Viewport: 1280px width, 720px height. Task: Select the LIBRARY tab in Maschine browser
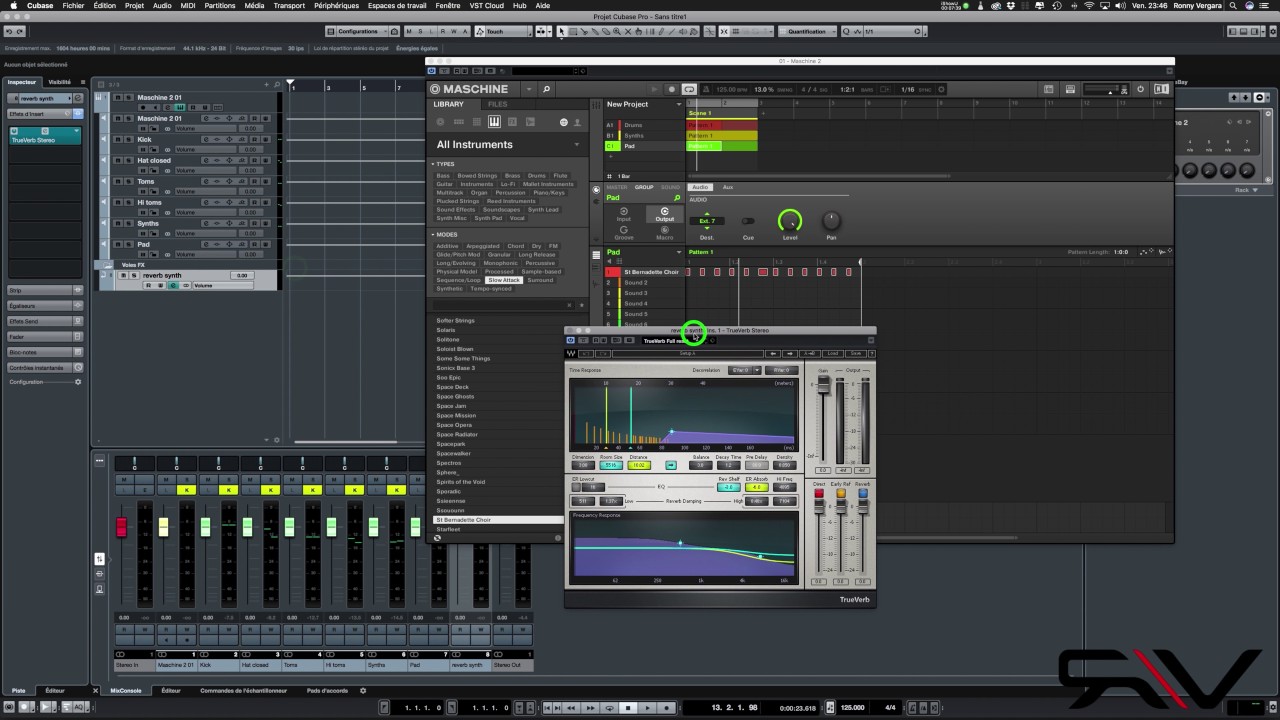pyautogui.click(x=448, y=104)
